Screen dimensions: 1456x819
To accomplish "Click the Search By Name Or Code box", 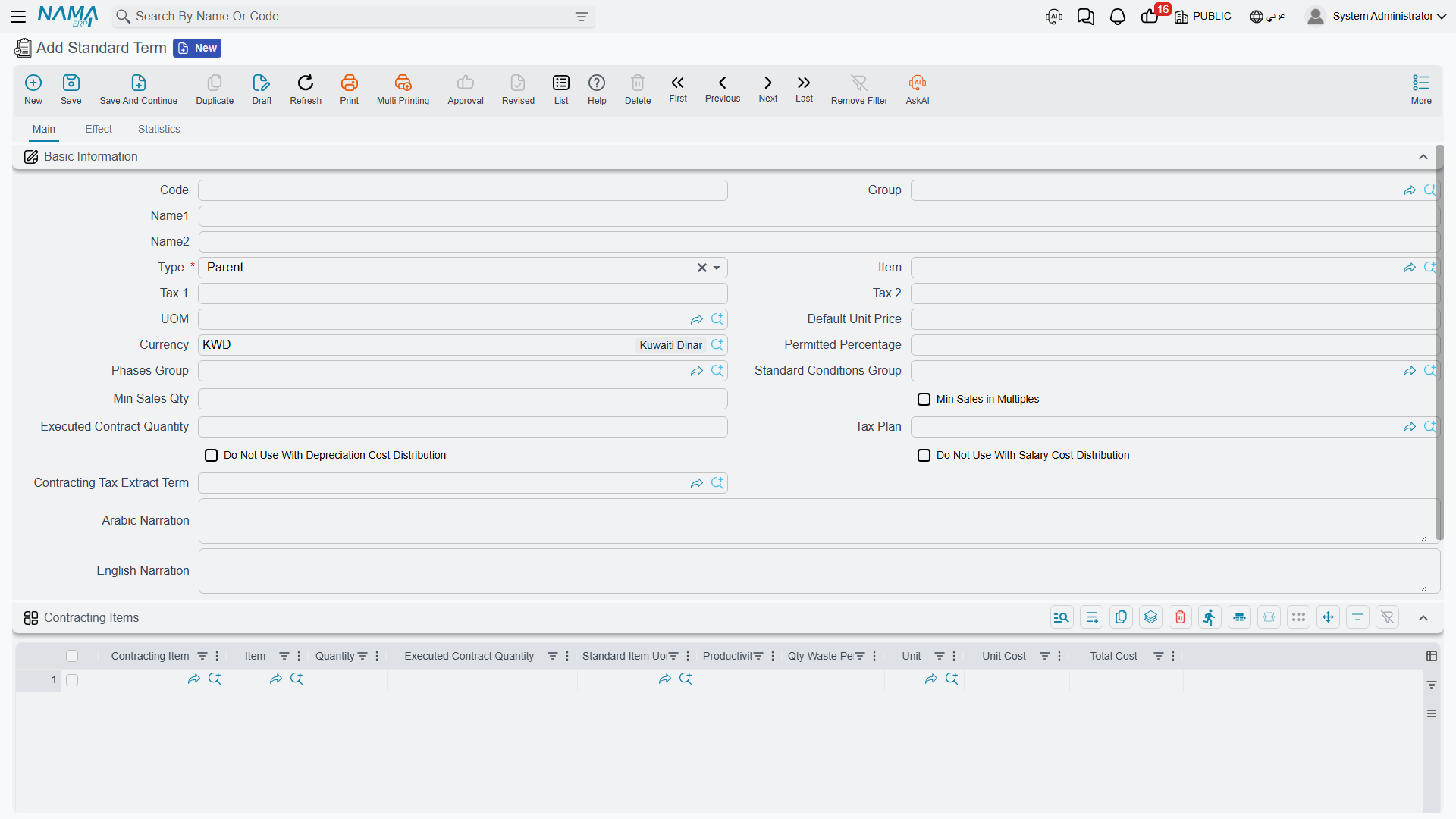I will tap(353, 17).
